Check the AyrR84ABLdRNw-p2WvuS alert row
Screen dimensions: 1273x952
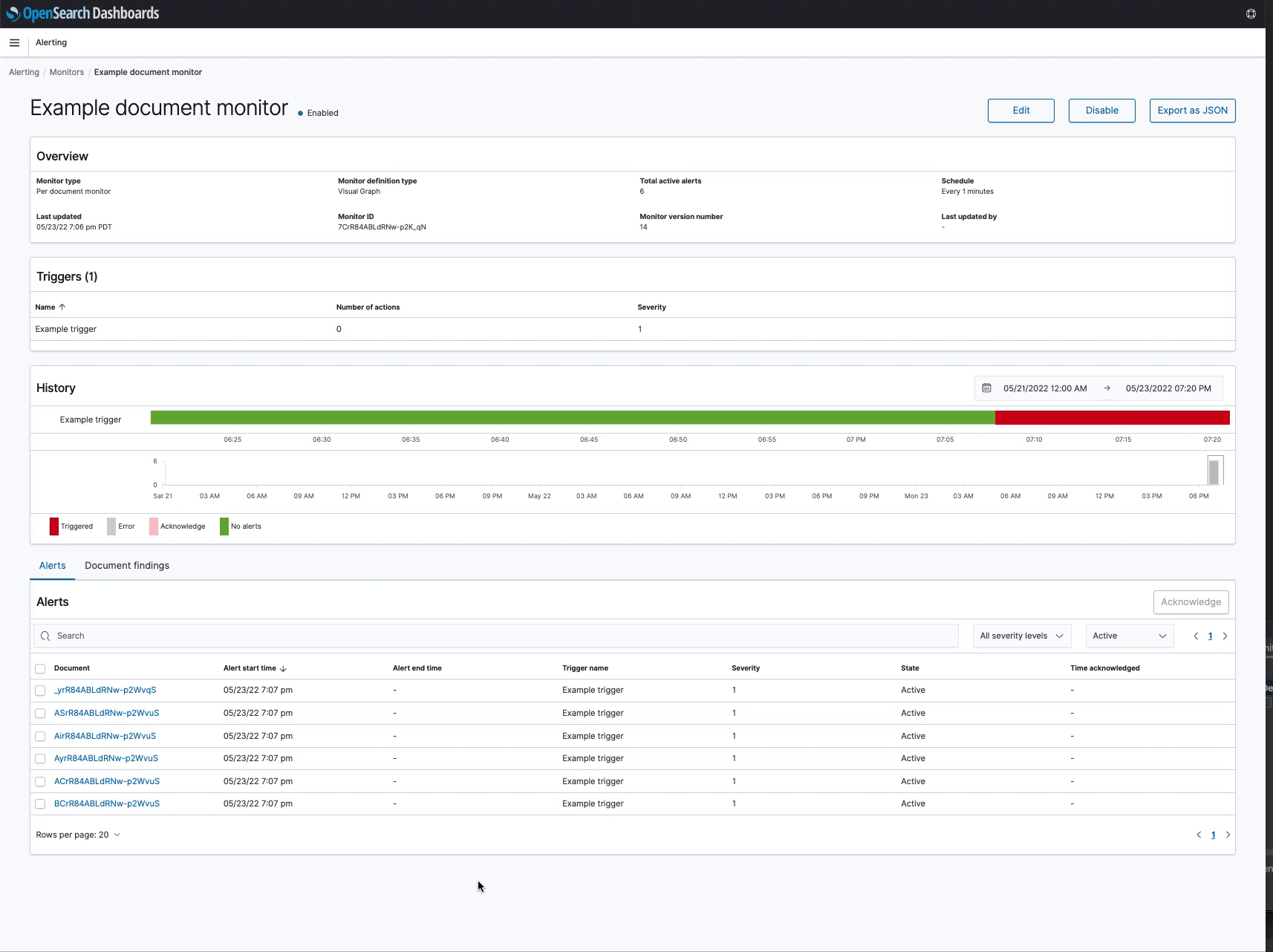pyautogui.click(x=40, y=758)
